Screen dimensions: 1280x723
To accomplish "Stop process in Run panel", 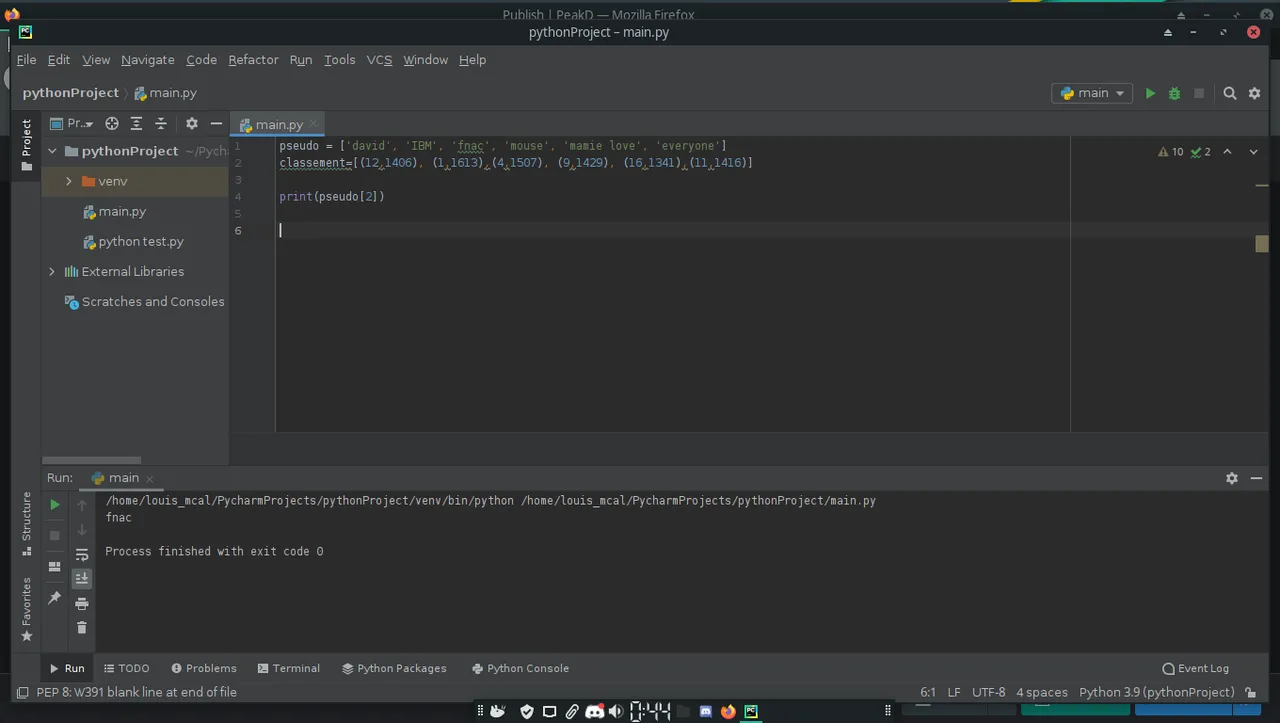I will click(x=55, y=536).
